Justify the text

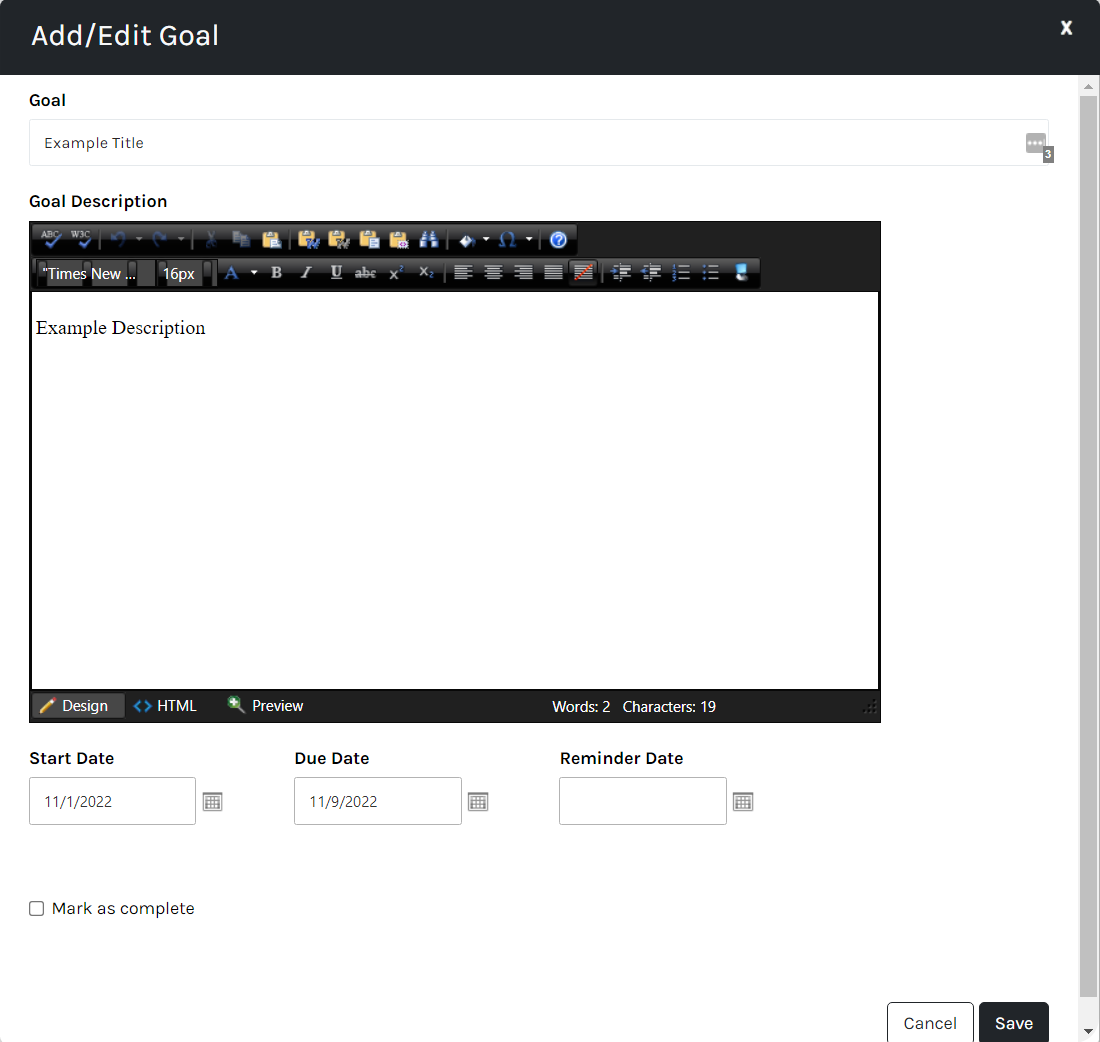554,272
